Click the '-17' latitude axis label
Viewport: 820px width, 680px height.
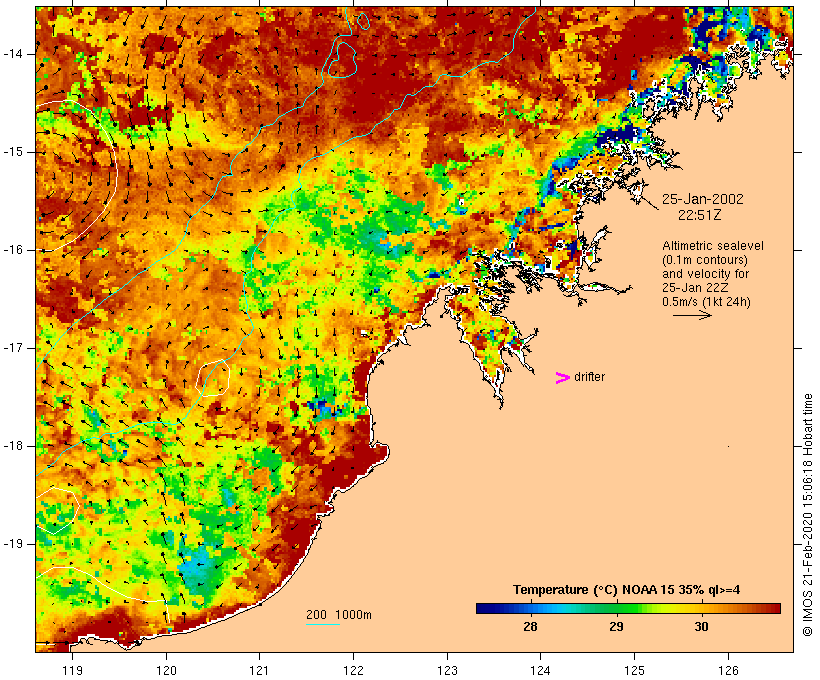pos(13,348)
